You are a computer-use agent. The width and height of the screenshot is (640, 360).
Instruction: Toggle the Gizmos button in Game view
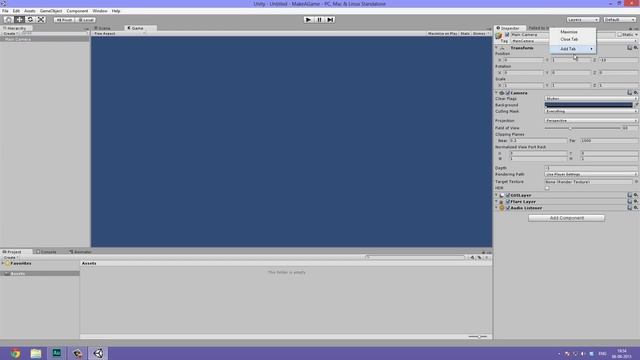[480, 33]
